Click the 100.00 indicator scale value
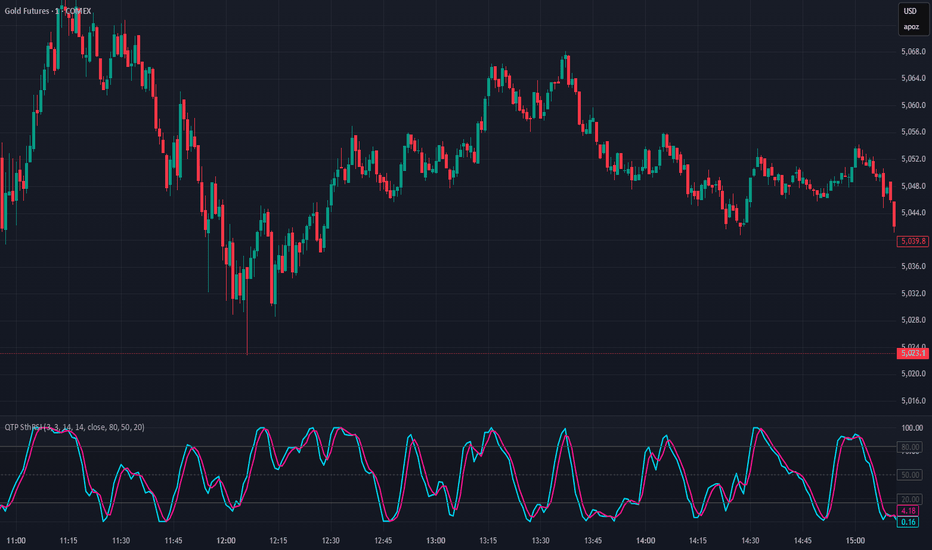 click(912, 428)
